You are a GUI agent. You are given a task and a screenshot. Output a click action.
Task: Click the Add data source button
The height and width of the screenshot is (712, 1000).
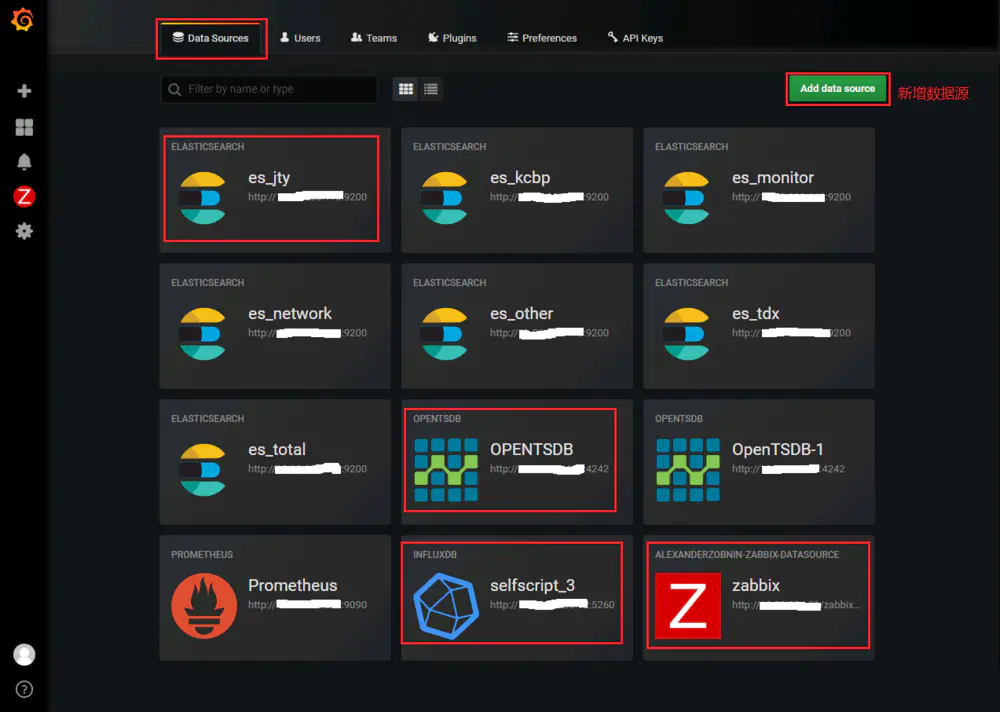pyautogui.click(x=837, y=89)
